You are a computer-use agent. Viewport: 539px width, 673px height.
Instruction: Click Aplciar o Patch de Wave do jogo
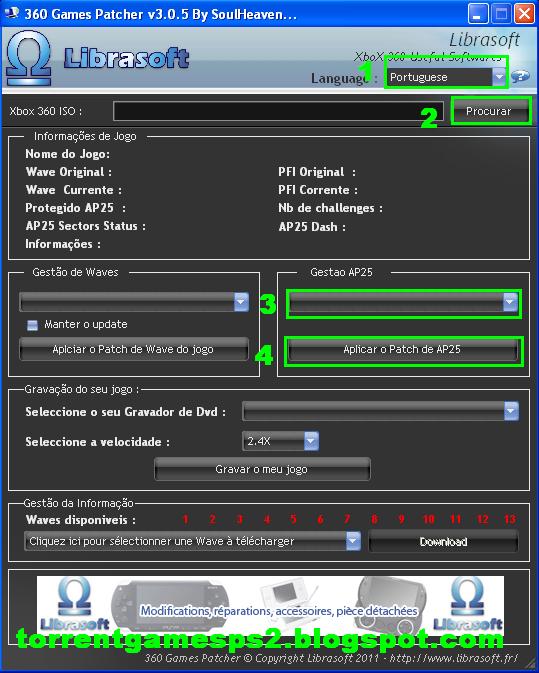(134, 349)
